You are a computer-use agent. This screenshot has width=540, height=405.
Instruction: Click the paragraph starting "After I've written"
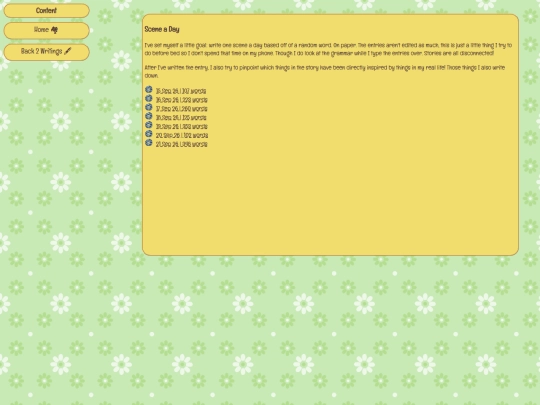click(325, 72)
